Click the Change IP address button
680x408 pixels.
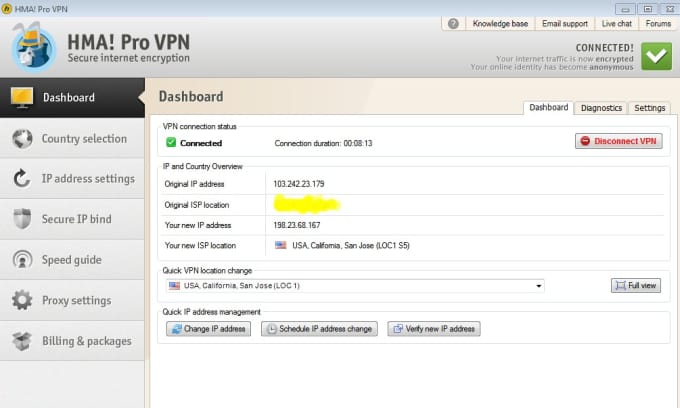[x=208, y=329]
